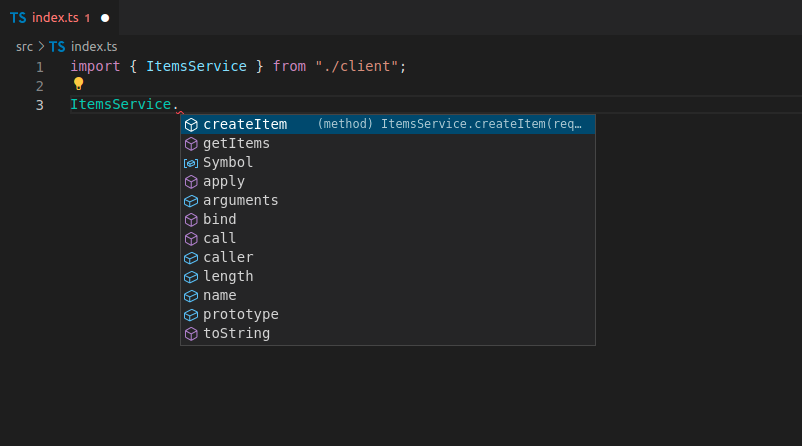
Task: Click index.ts in the breadcrumb path
Action: pos(93,47)
